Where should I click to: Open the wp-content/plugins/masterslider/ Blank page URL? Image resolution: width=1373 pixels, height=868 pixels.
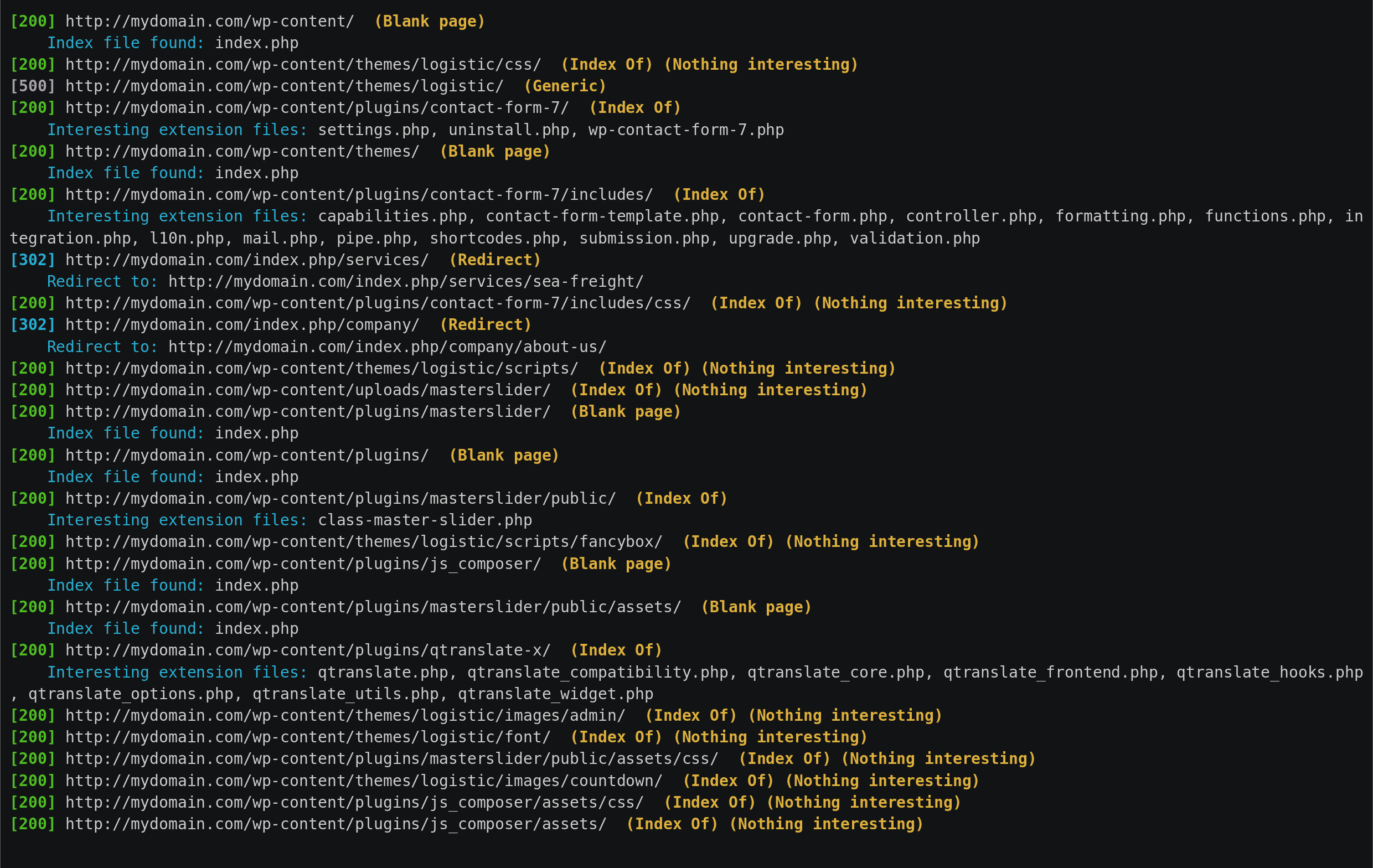(308, 412)
